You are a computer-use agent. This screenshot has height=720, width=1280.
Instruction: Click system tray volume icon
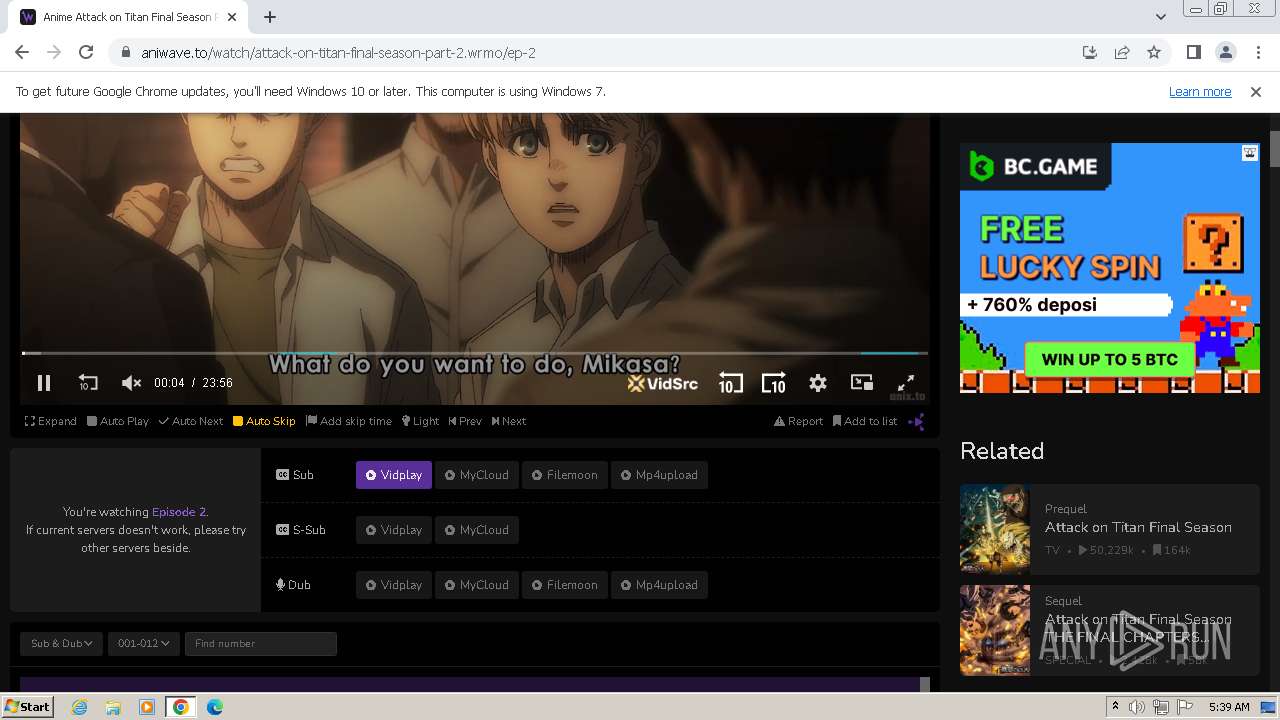[x=1137, y=707]
